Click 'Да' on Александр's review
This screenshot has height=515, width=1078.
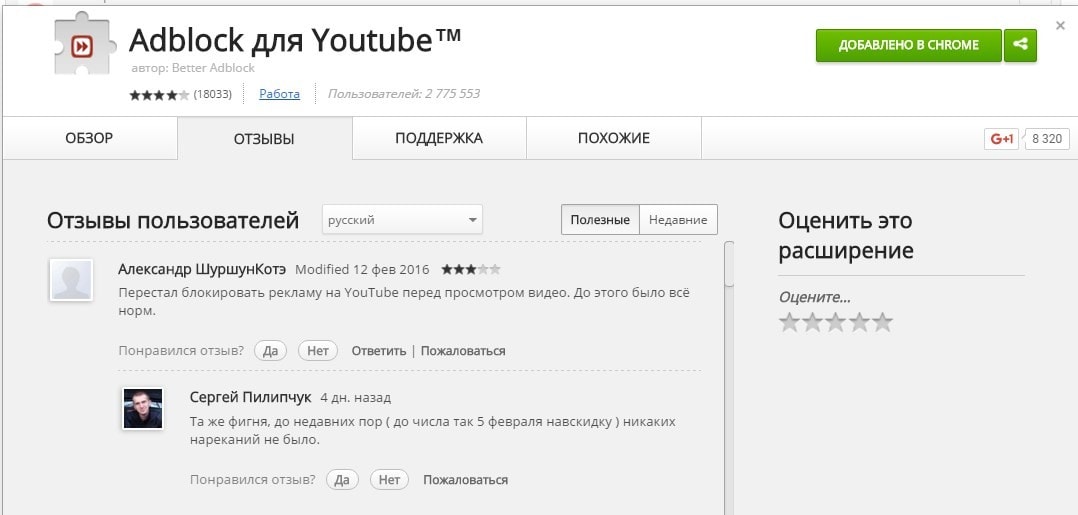pyautogui.click(x=270, y=351)
